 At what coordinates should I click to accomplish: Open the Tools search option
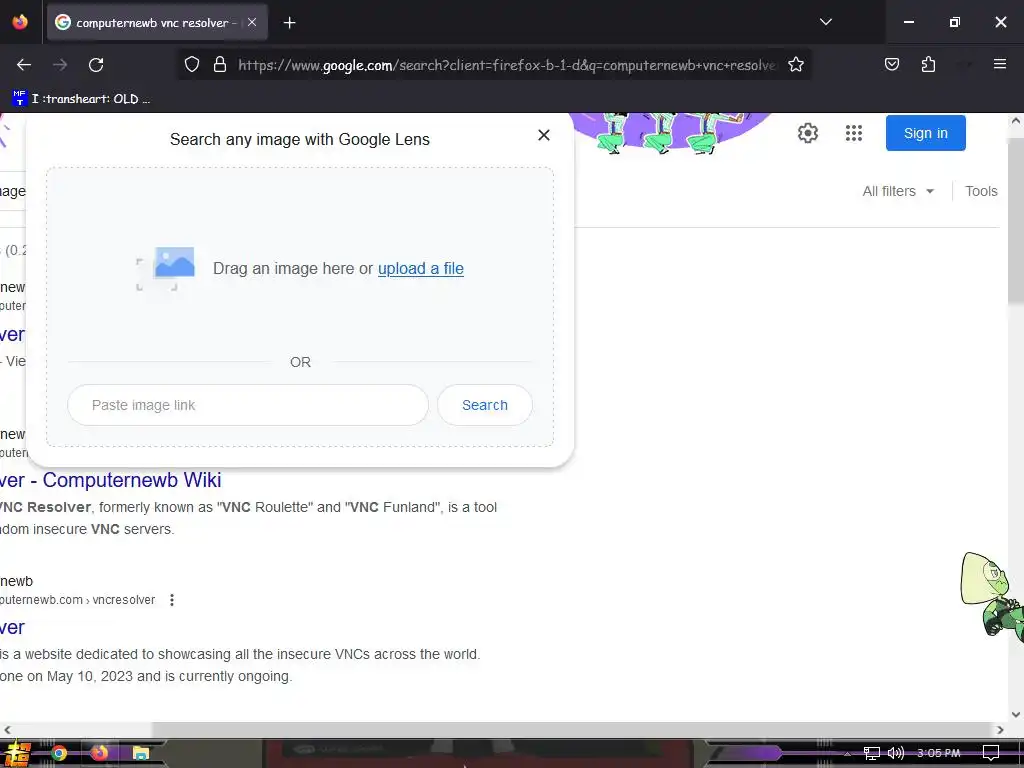[981, 191]
